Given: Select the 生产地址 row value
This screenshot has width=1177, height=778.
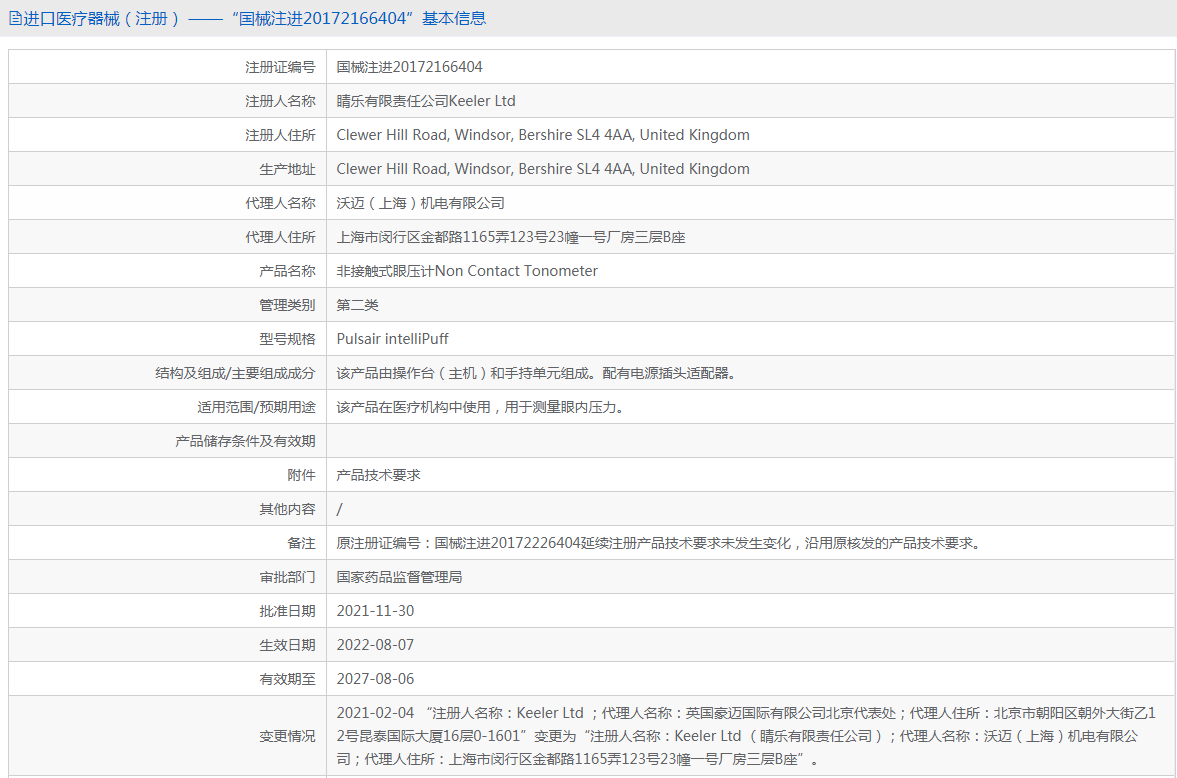Looking at the screenshot, I should coord(542,168).
